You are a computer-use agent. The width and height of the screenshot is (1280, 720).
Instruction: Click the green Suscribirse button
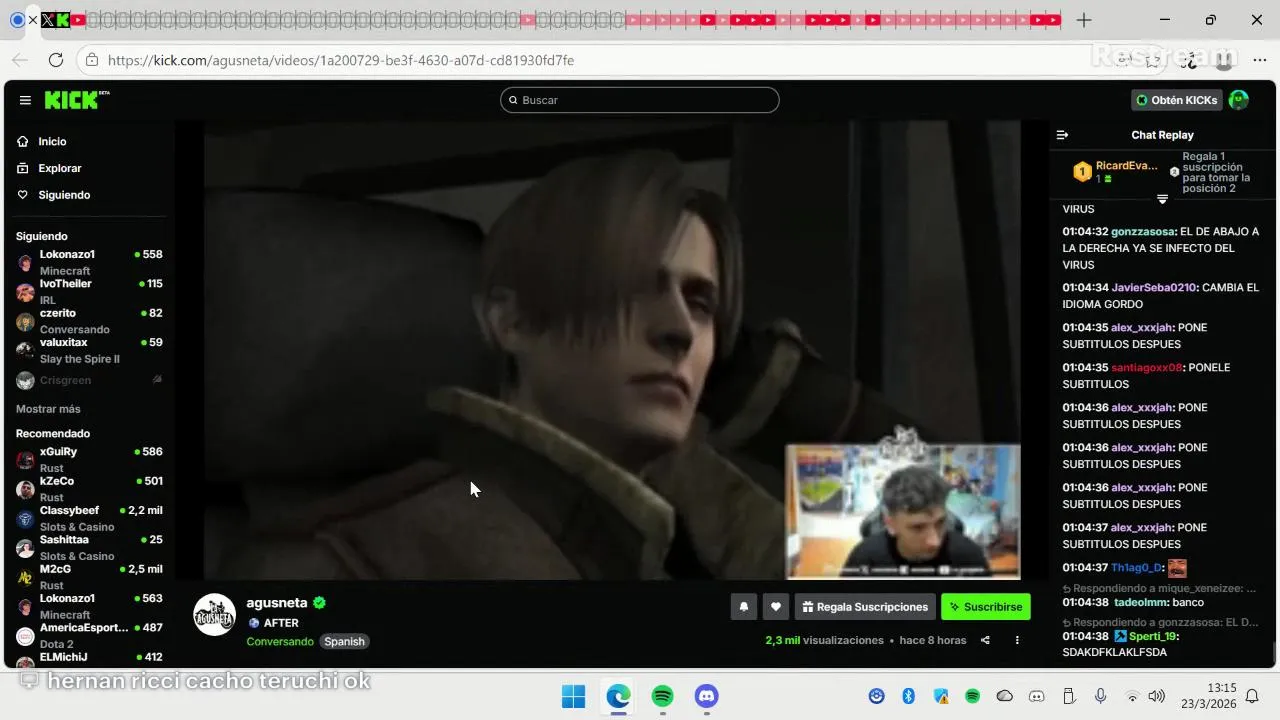pyautogui.click(x=986, y=606)
